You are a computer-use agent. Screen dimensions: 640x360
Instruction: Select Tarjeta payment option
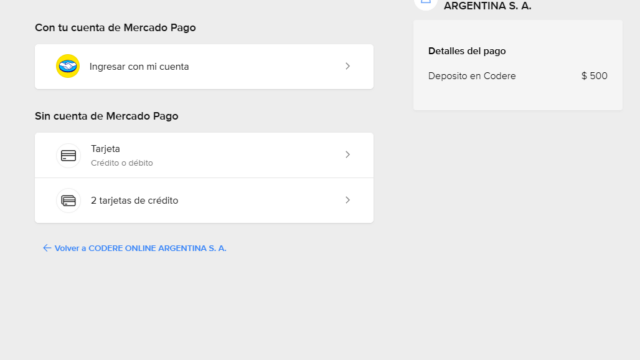pyautogui.click(x=204, y=155)
